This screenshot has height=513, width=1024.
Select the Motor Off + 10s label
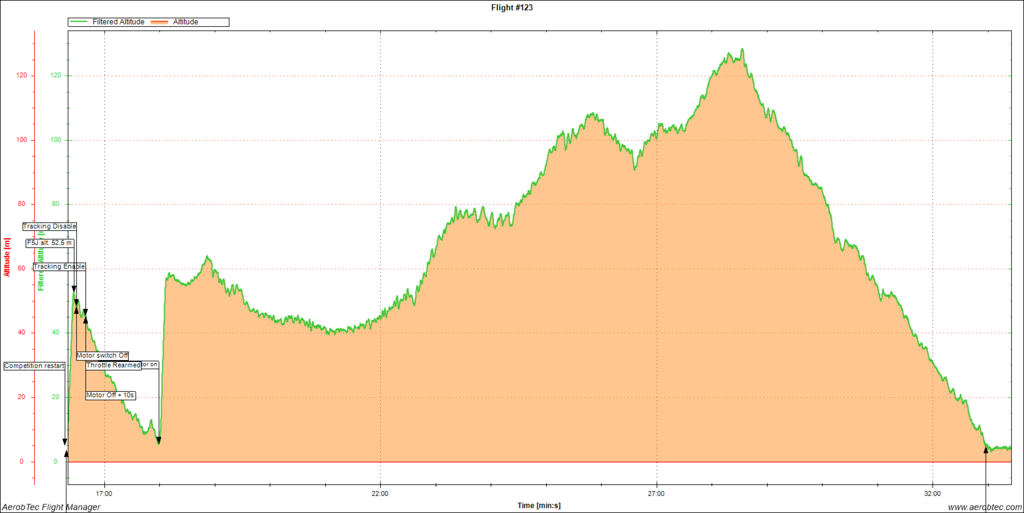(110, 395)
